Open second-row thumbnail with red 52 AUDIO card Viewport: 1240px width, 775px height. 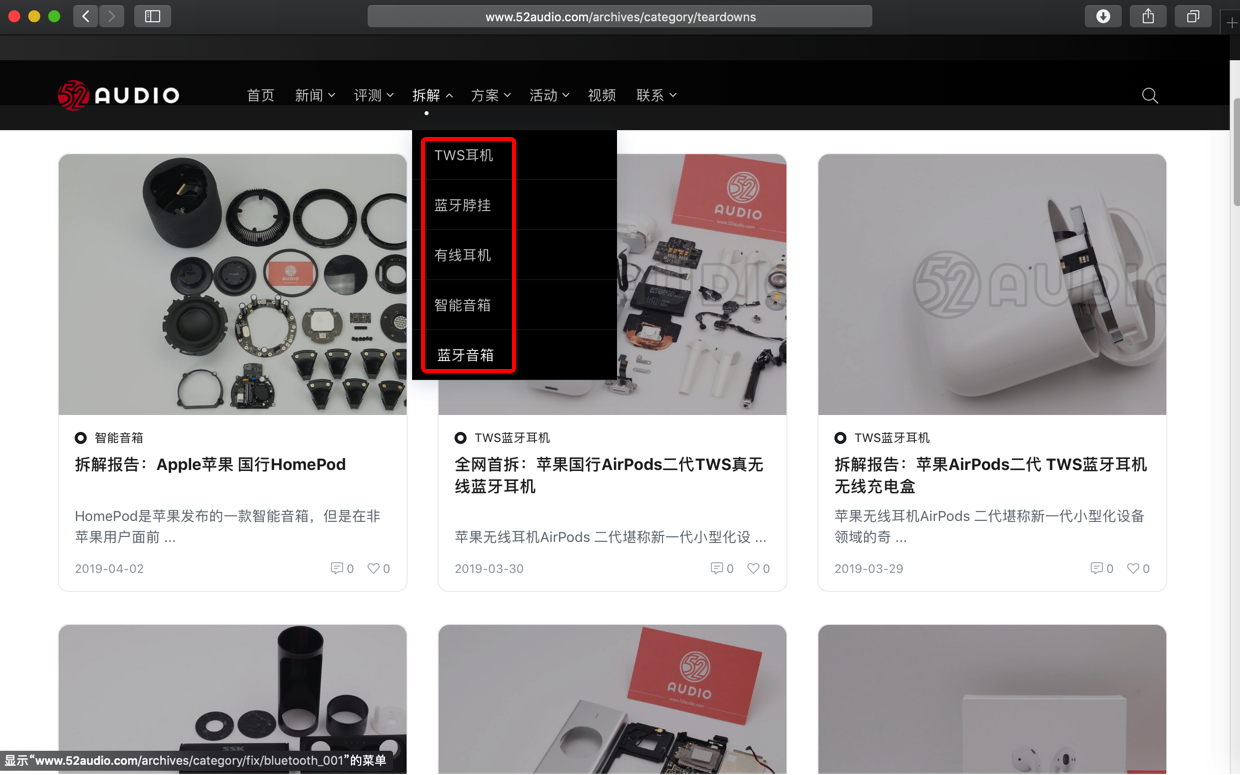pos(612,699)
